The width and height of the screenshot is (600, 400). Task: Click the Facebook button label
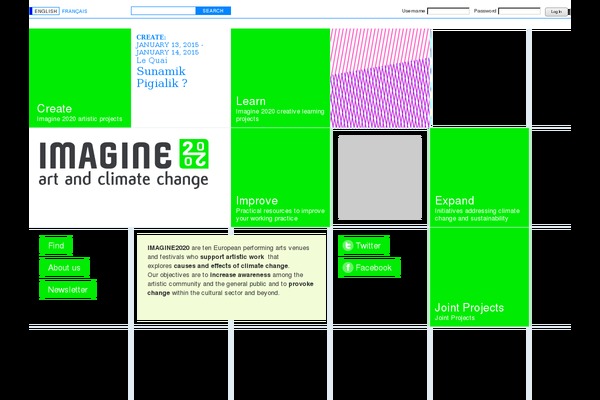point(373,268)
